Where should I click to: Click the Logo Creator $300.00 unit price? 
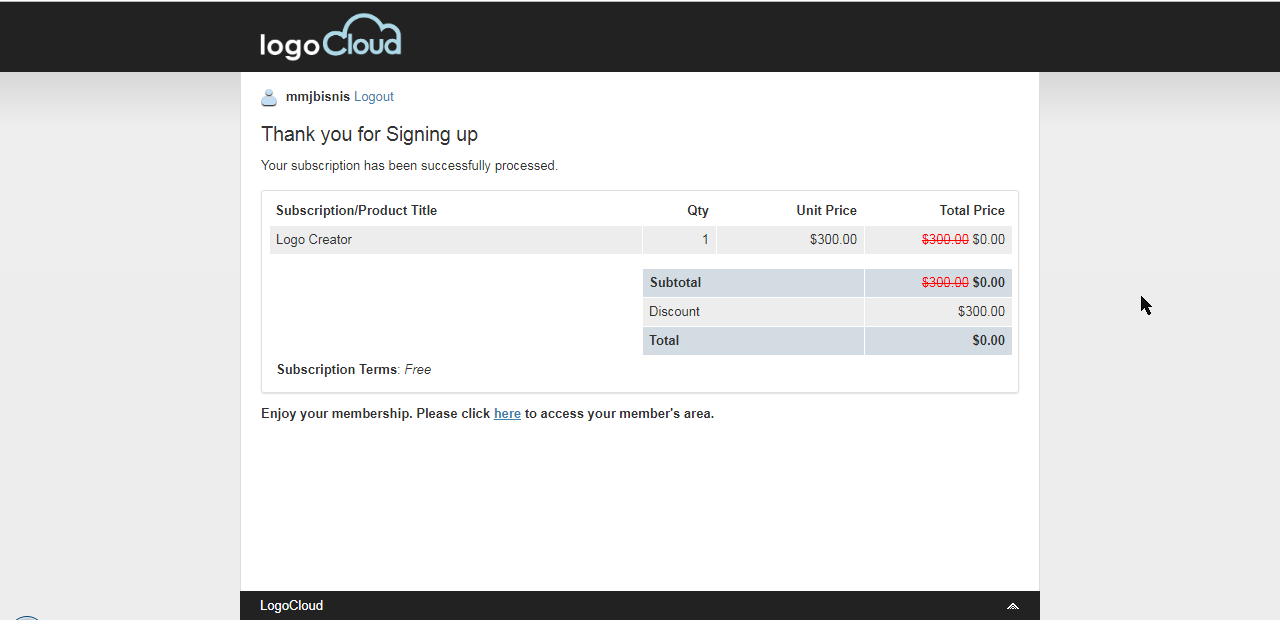click(x=833, y=240)
